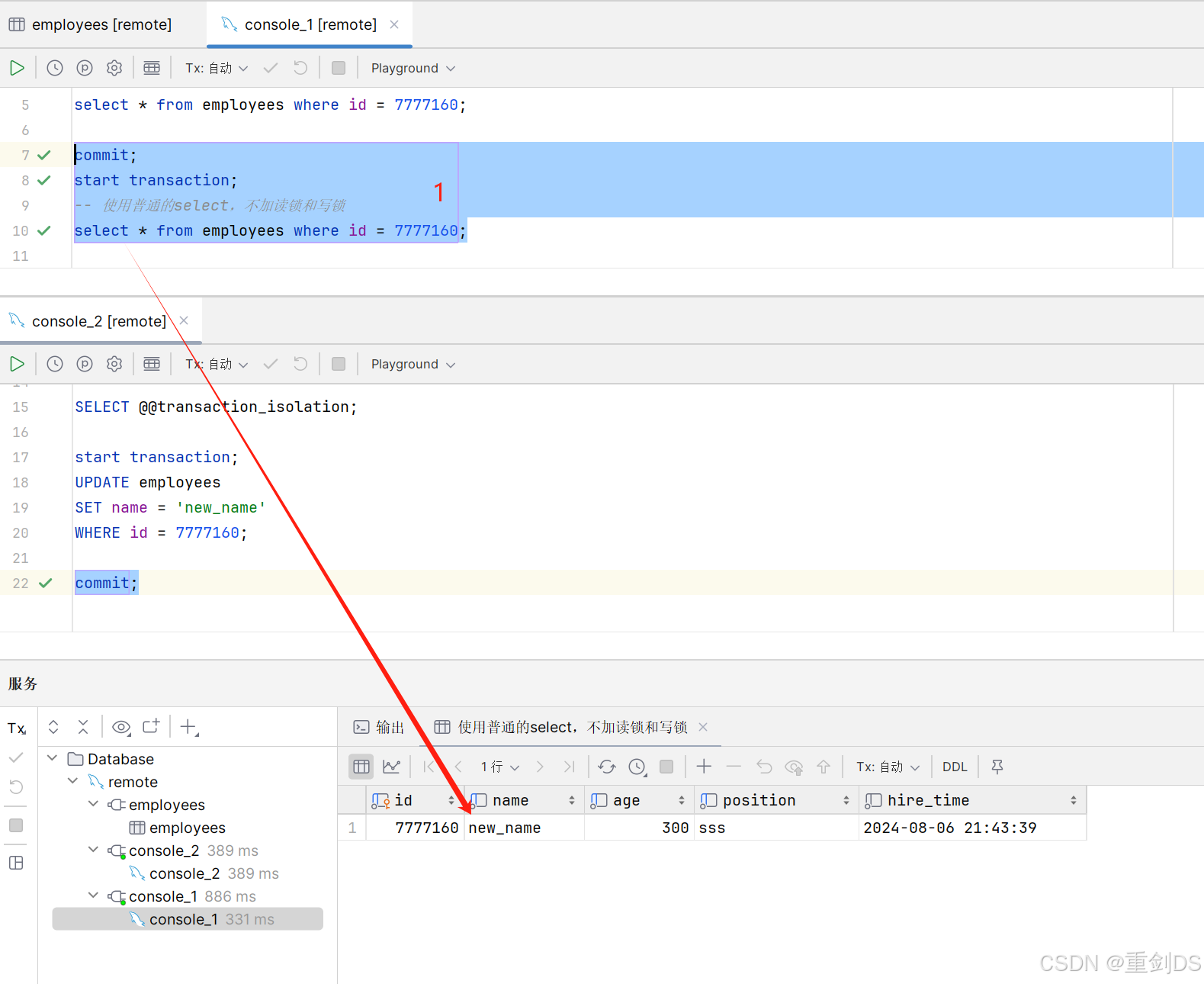Screen dimensions: 1204x984
Task: Open in new tab icon in Services toolbar
Action: click(x=151, y=726)
